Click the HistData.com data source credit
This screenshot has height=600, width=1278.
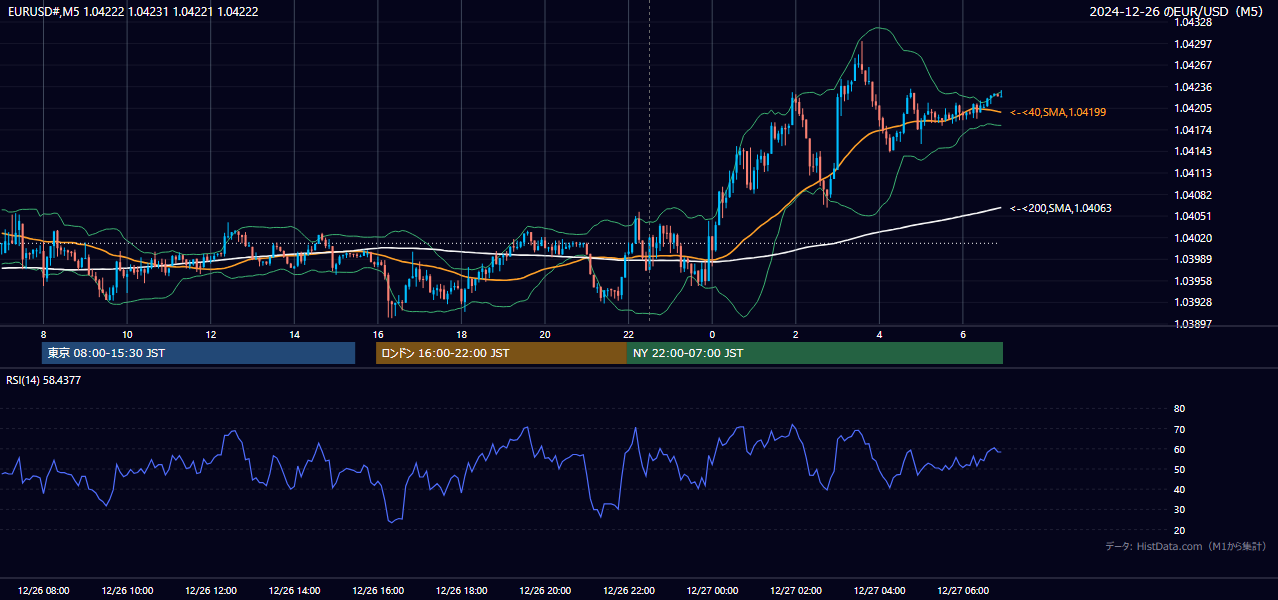click(1186, 546)
